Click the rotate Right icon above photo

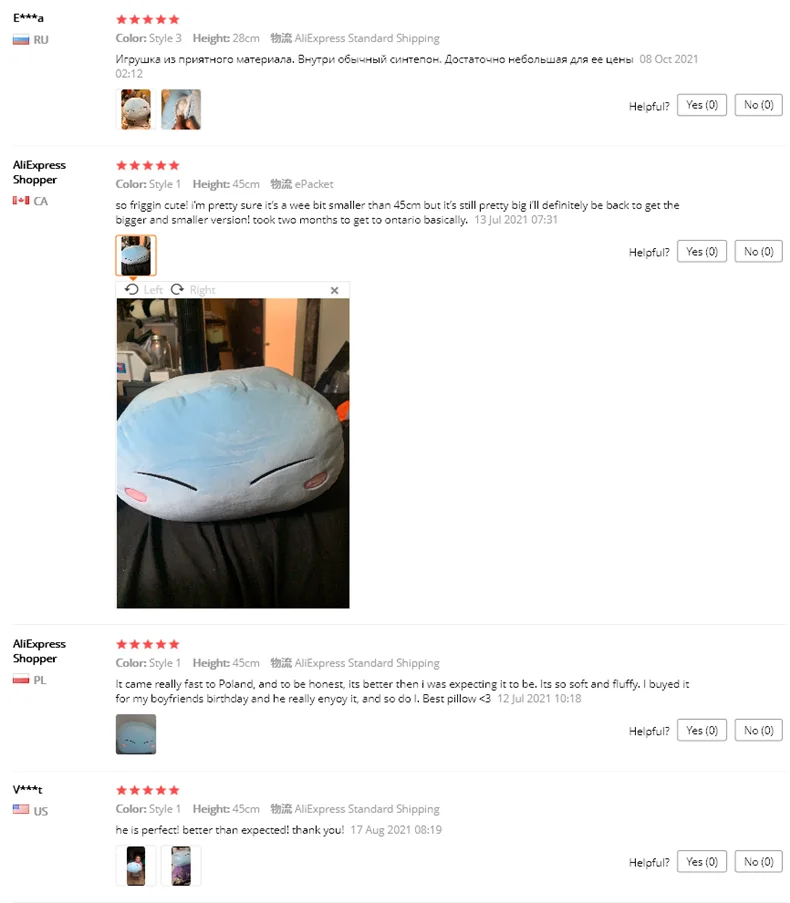point(177,289)
